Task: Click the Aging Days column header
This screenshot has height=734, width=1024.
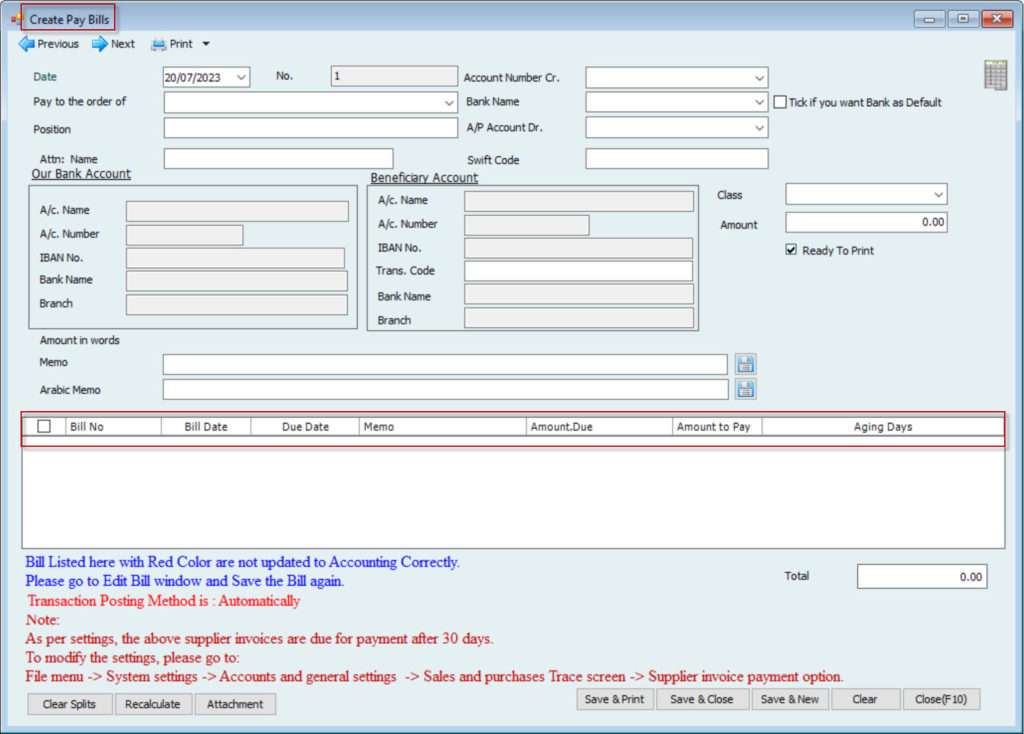Action: coord(882,427)
